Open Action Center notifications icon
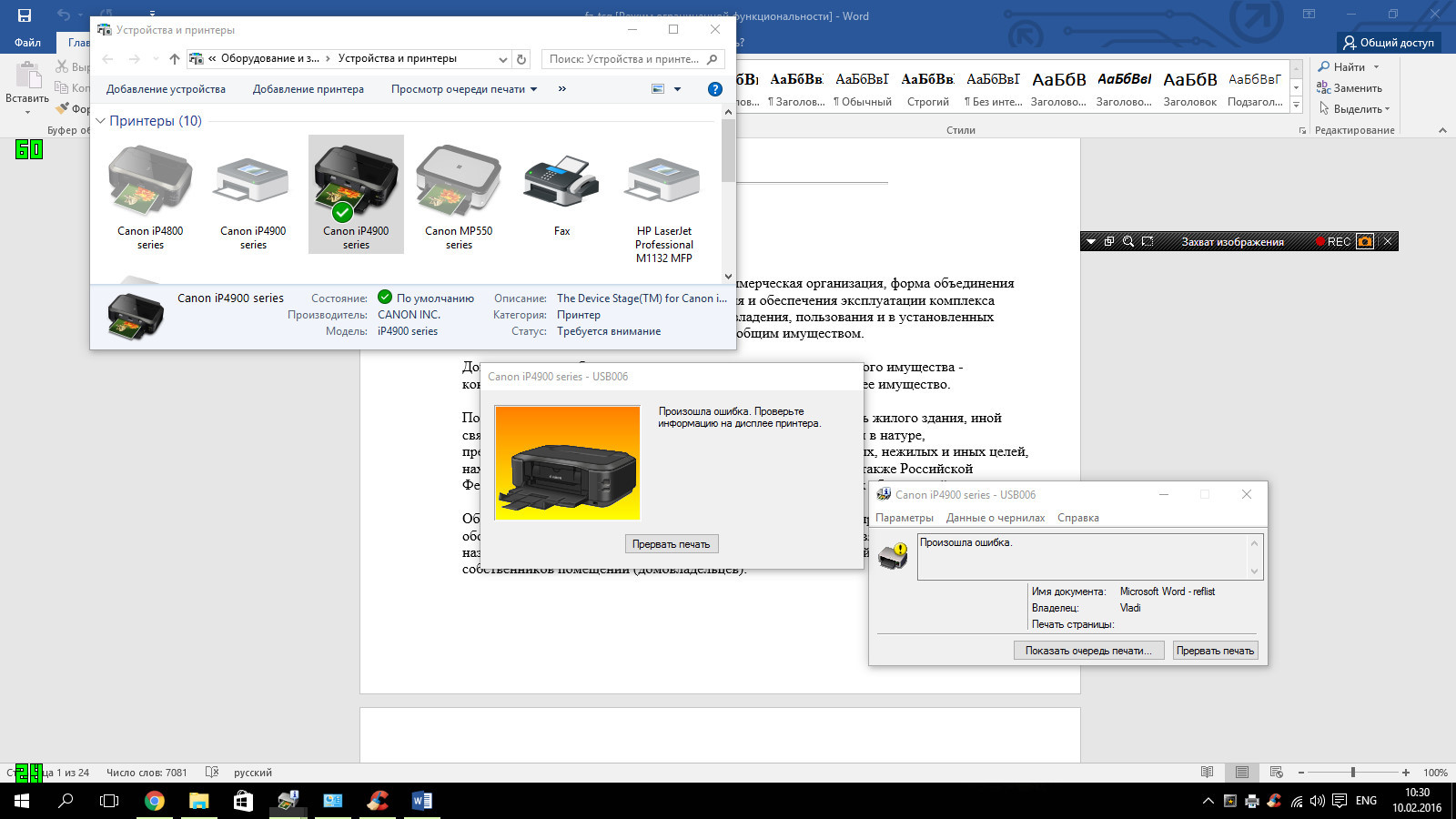The width and height of the screenshot is (1456, 819). tap(1340, 801)
